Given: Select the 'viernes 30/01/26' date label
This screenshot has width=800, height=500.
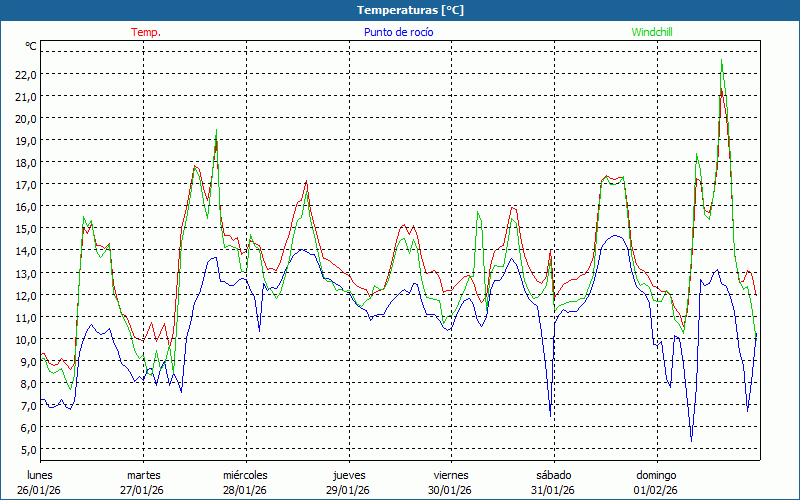Looking at the screenshot, I should click(451, 482).
